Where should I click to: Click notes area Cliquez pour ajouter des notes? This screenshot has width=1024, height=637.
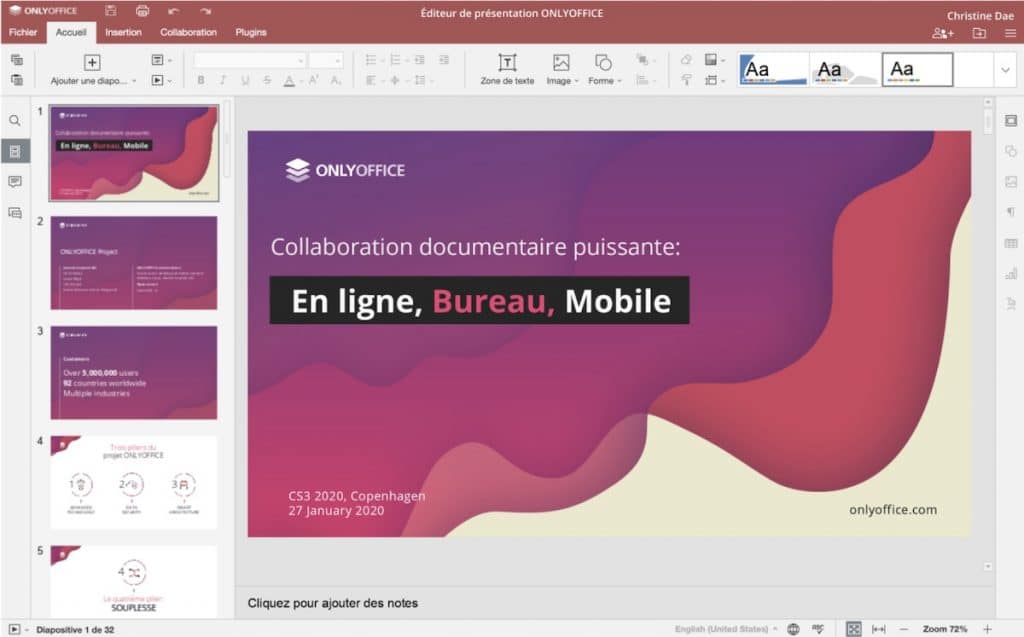point(332,603)
